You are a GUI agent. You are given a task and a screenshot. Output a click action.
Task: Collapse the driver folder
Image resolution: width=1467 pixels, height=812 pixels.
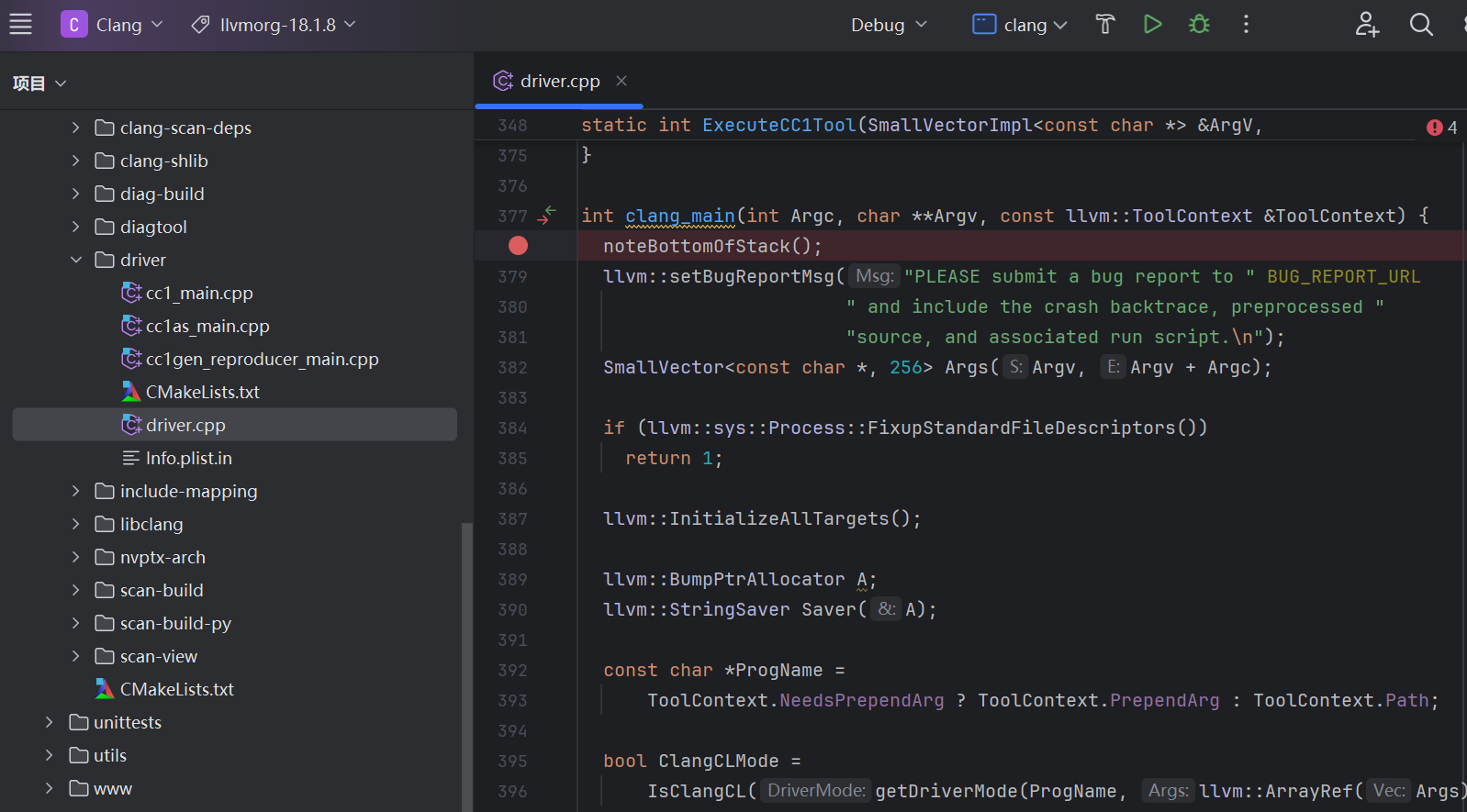pos(76,260)
